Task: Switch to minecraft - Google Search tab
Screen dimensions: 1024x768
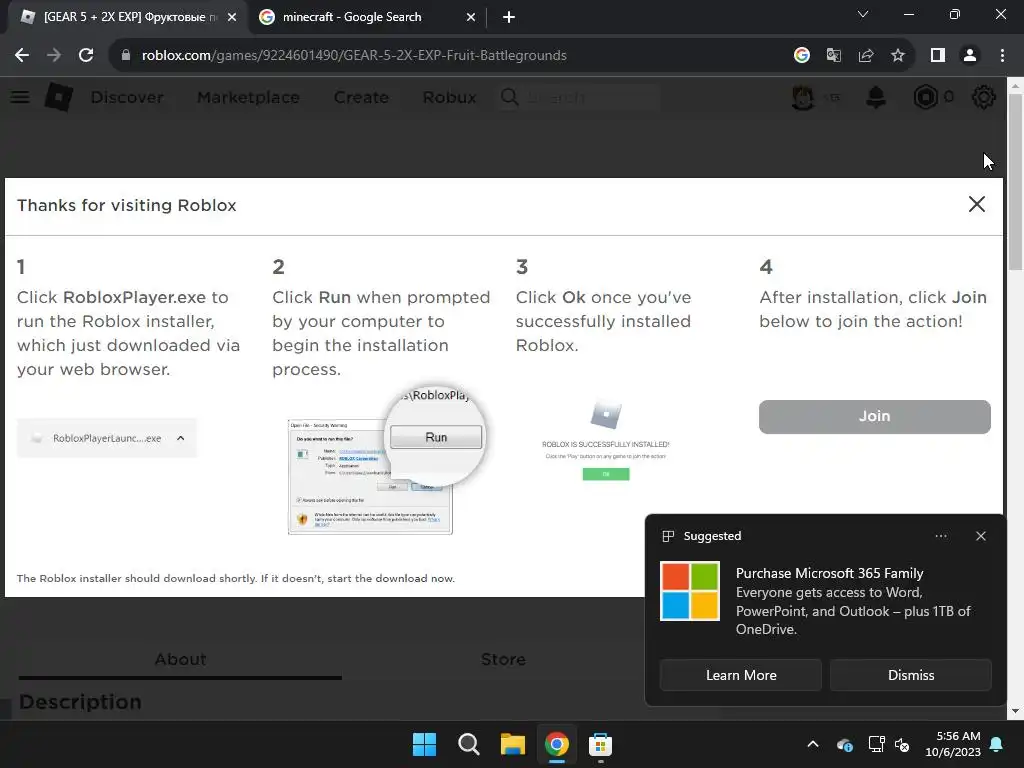Action: pyautogui.click(x=366, y=17)
